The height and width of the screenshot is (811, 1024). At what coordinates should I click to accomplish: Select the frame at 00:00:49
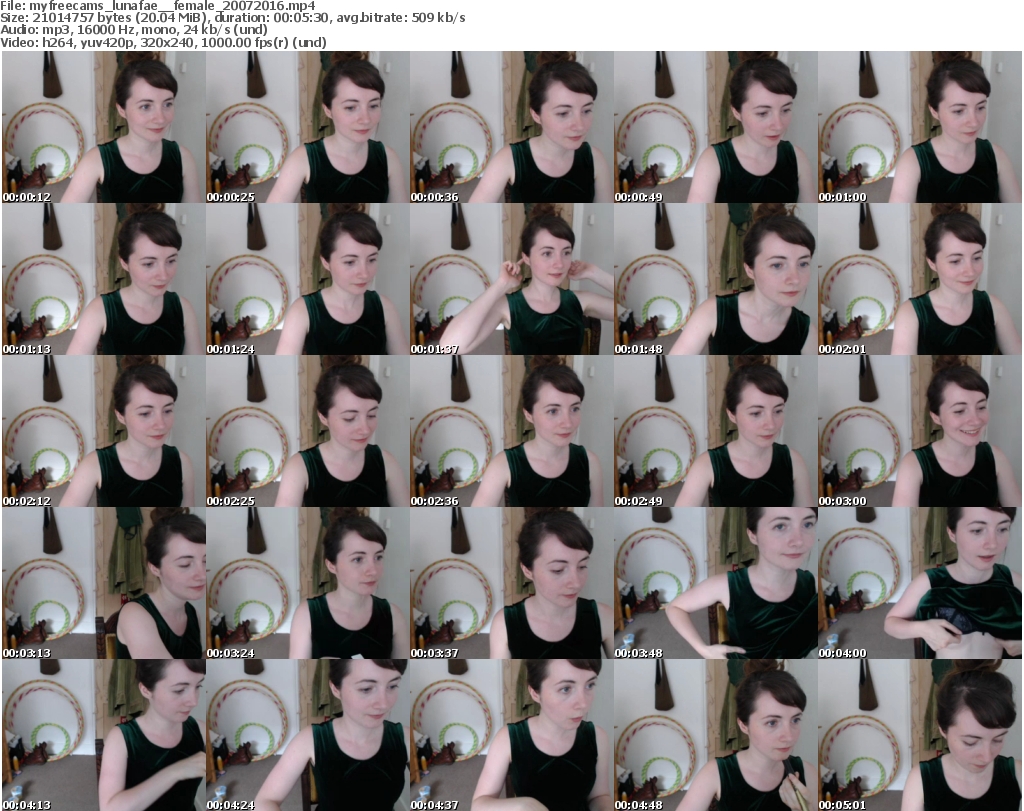(715, 127)
